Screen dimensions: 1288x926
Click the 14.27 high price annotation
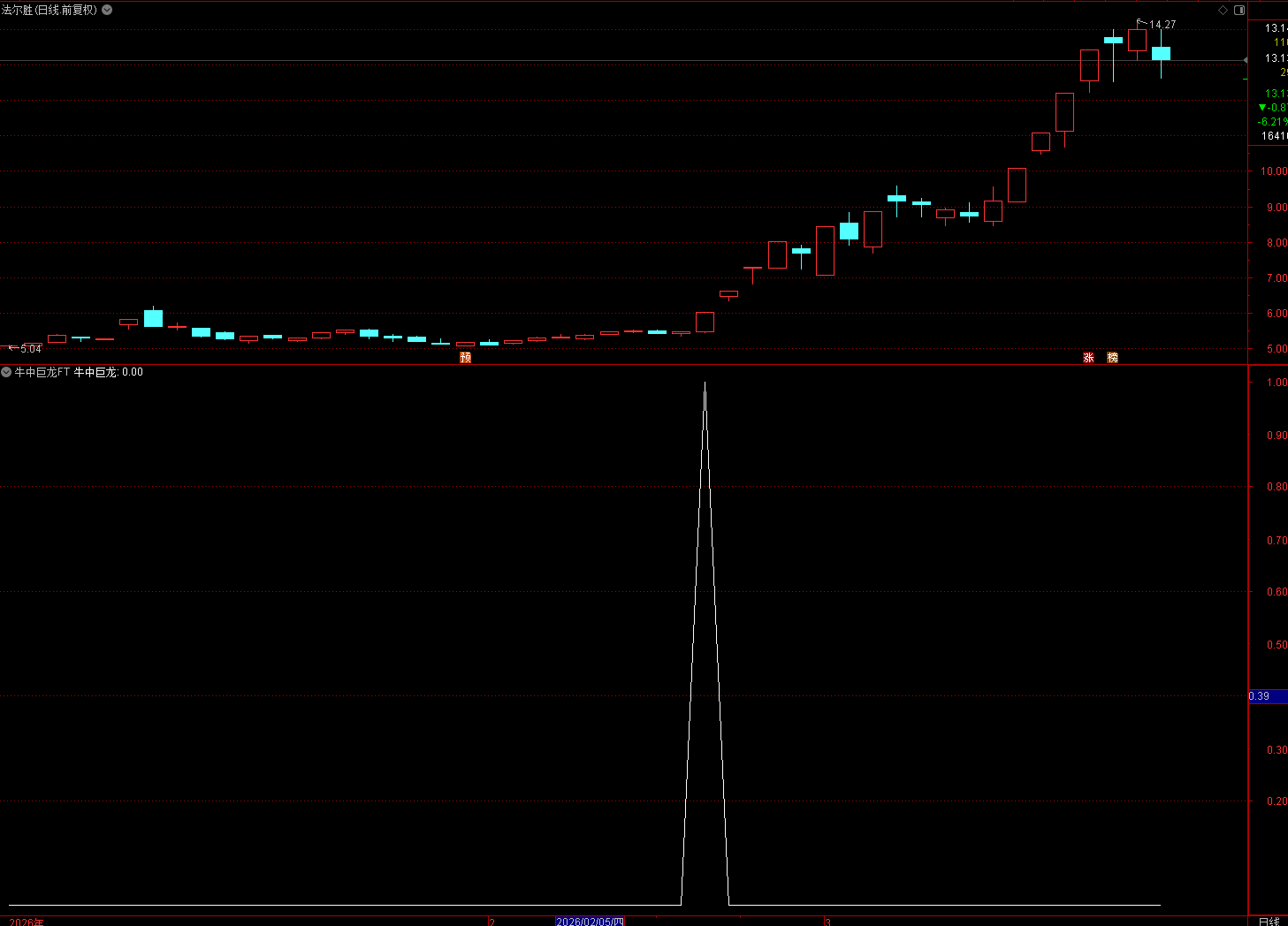coord(1162,25)
